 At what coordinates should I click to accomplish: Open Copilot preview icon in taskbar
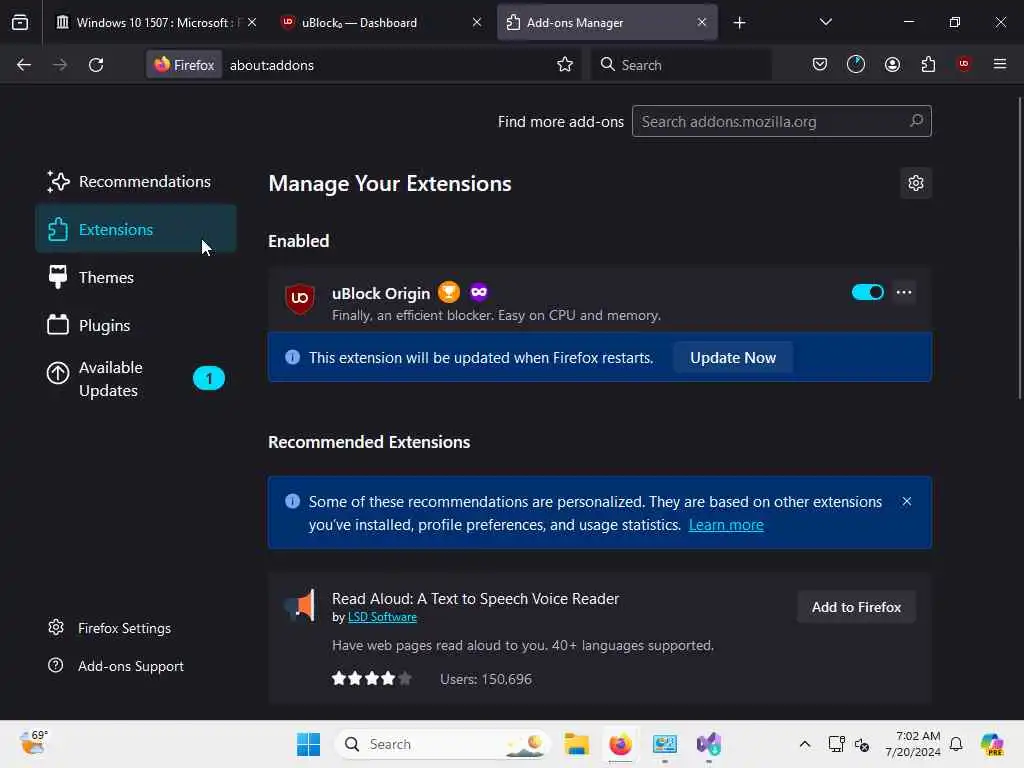[x=992, y=744]
